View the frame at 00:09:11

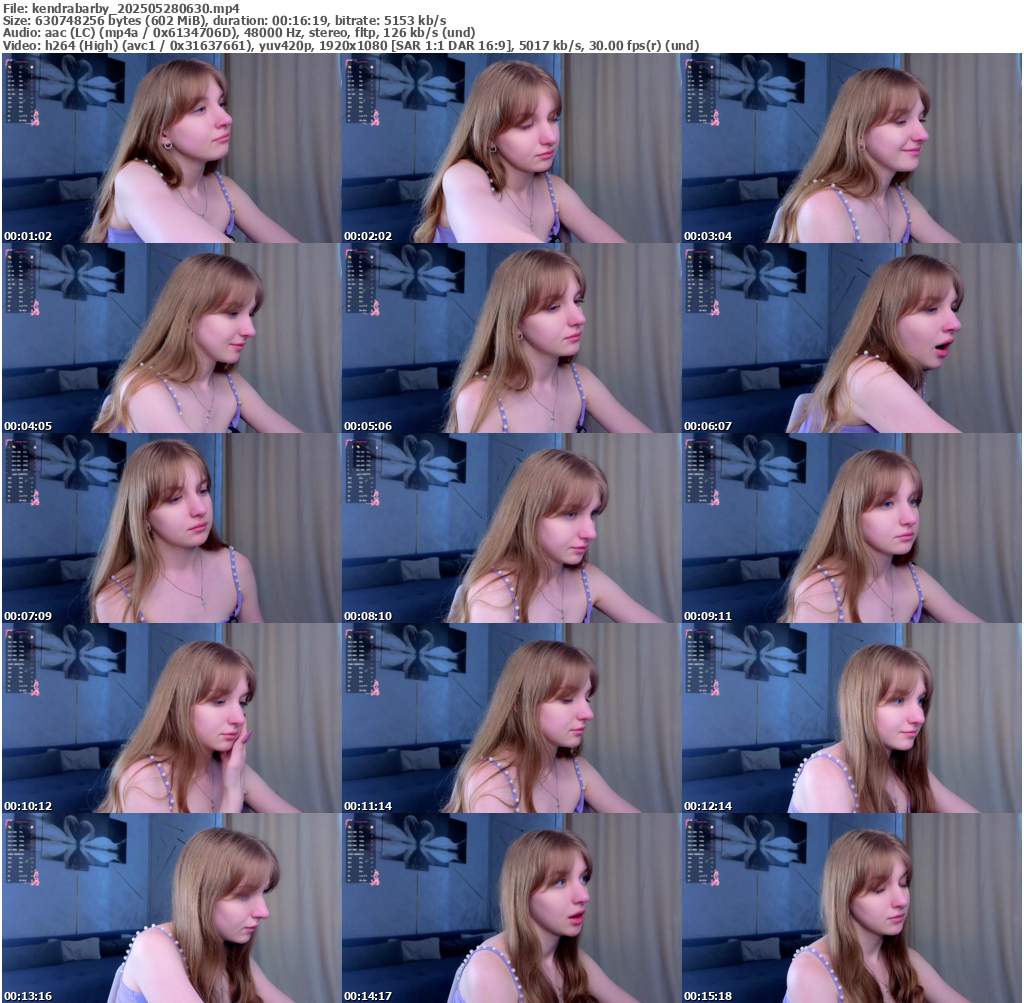pyautogui.click(x=852, y=528)
